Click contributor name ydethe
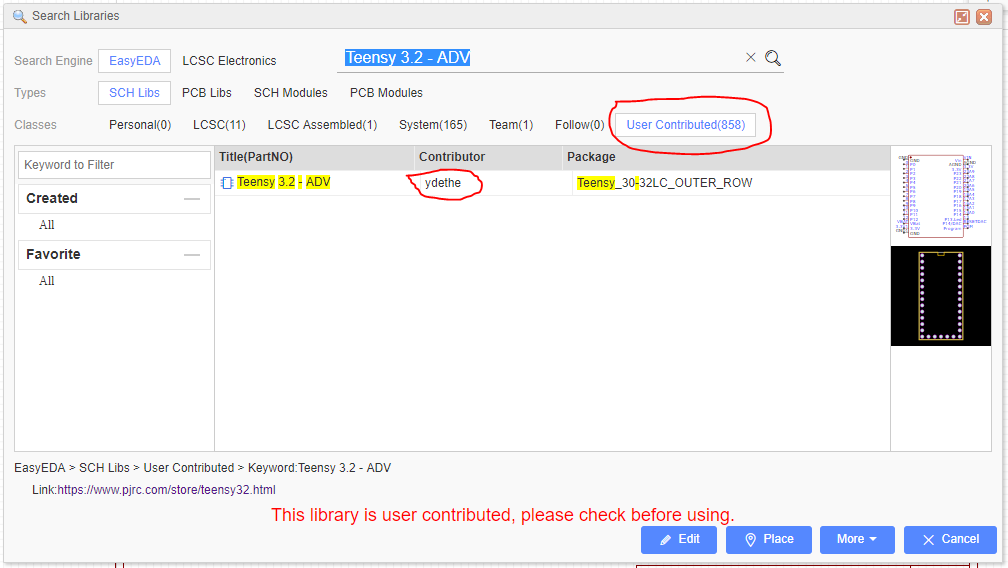1008x568 pixels. point(443,183)
